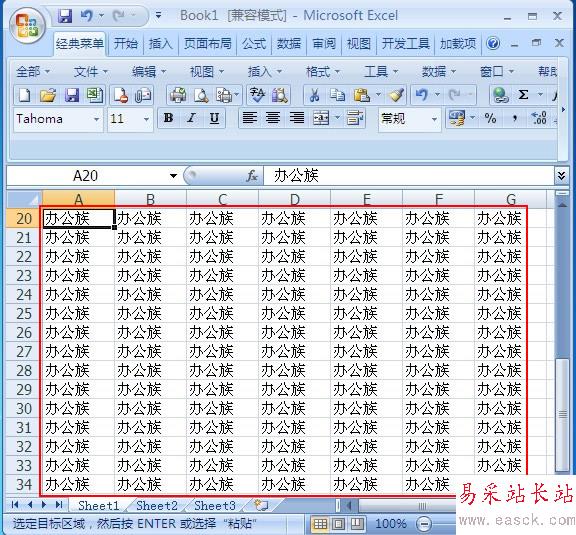Viewport: 576px width, 535px height.
Task: Click the Office button orb
Action: click(x=27, y=25)
